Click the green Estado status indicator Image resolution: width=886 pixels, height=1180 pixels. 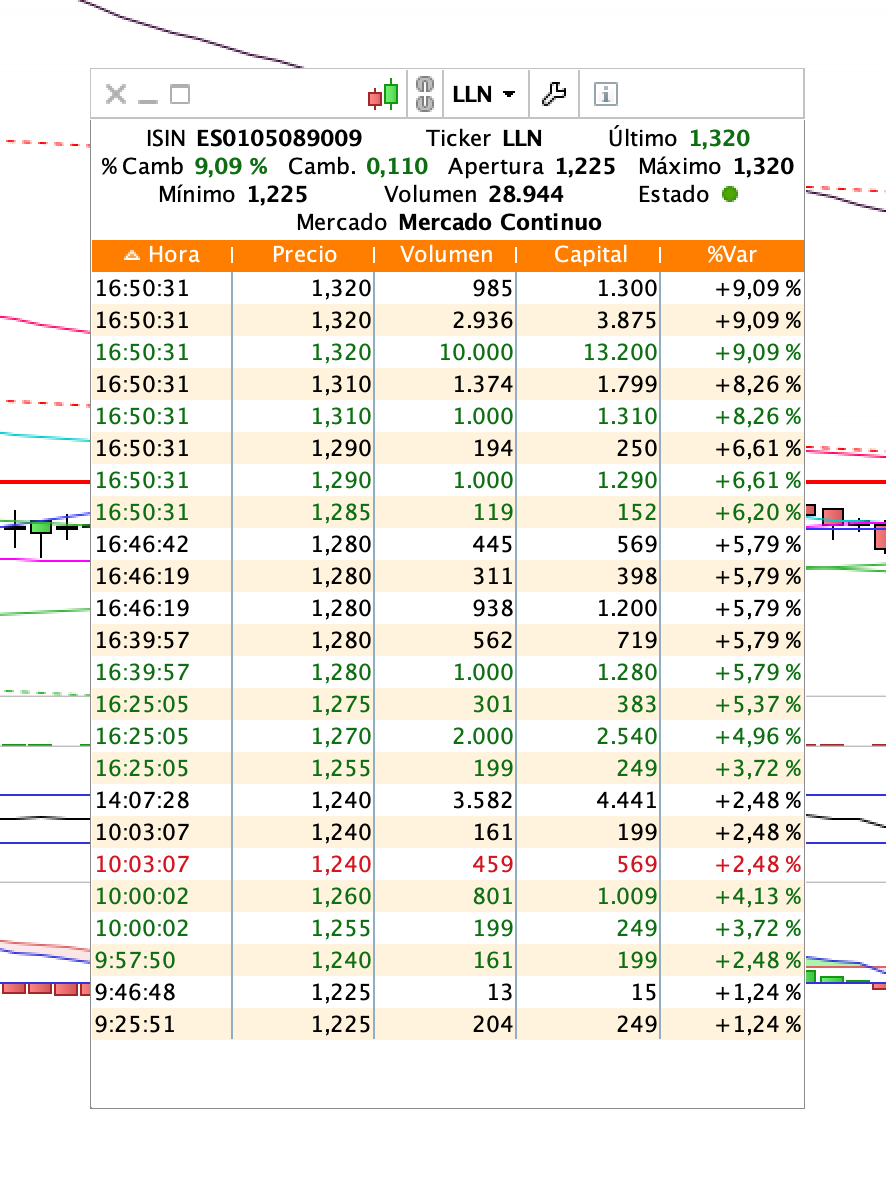point(729,194)
